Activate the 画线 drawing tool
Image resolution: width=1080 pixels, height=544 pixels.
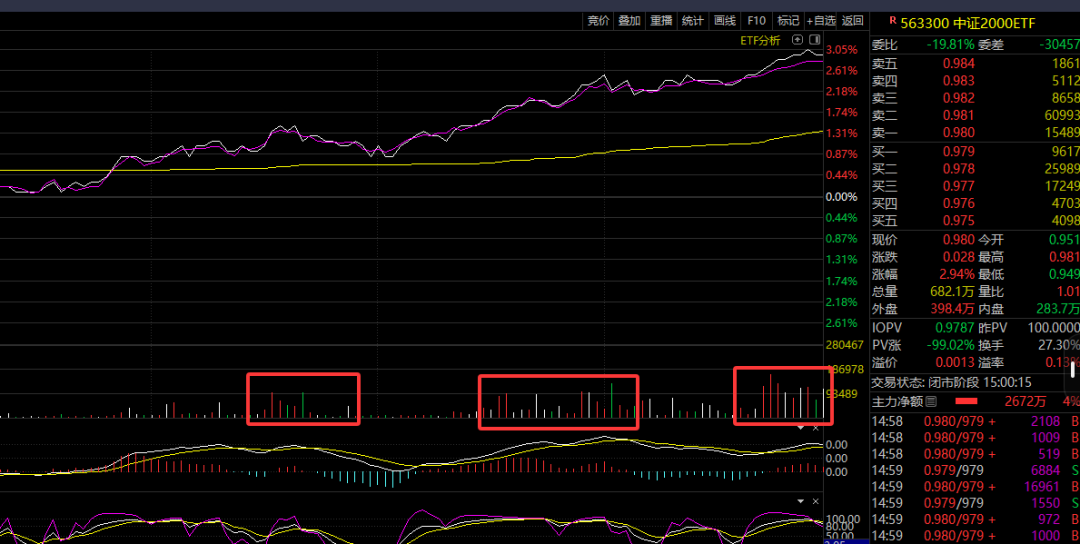pyautogui.click(x=725, y=21)
